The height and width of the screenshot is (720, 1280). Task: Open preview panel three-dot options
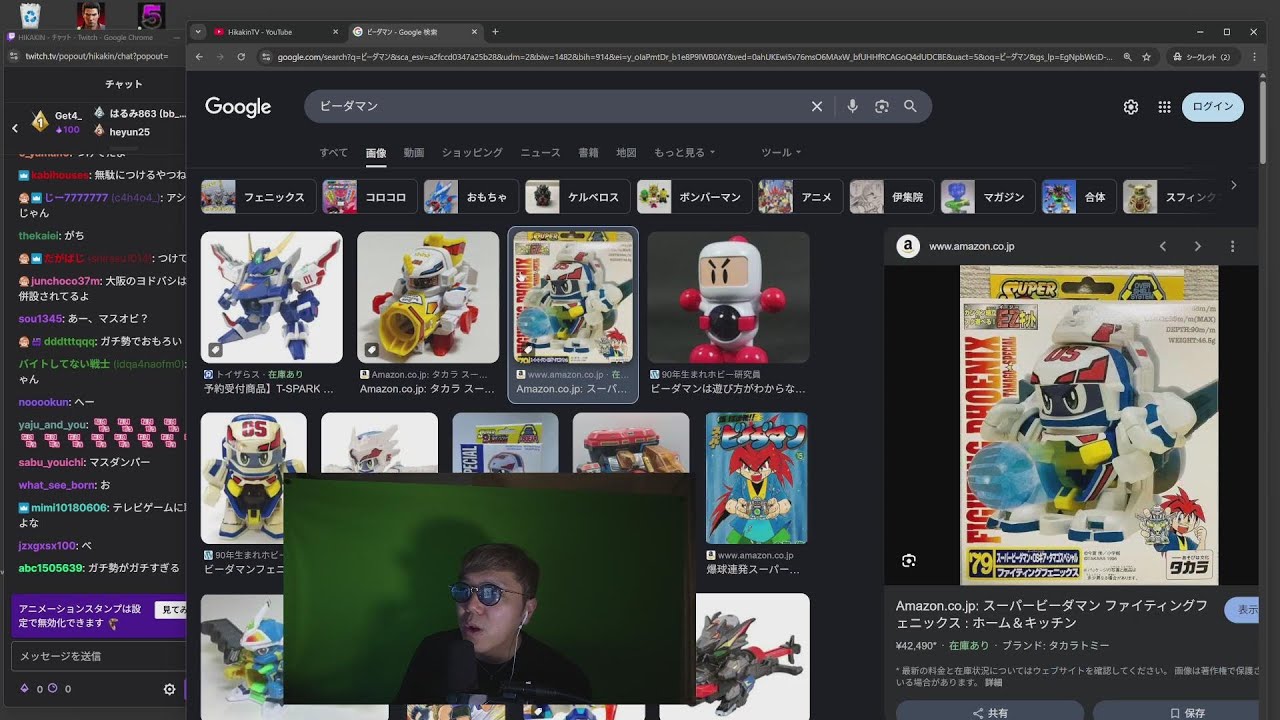pos(1232,246)
